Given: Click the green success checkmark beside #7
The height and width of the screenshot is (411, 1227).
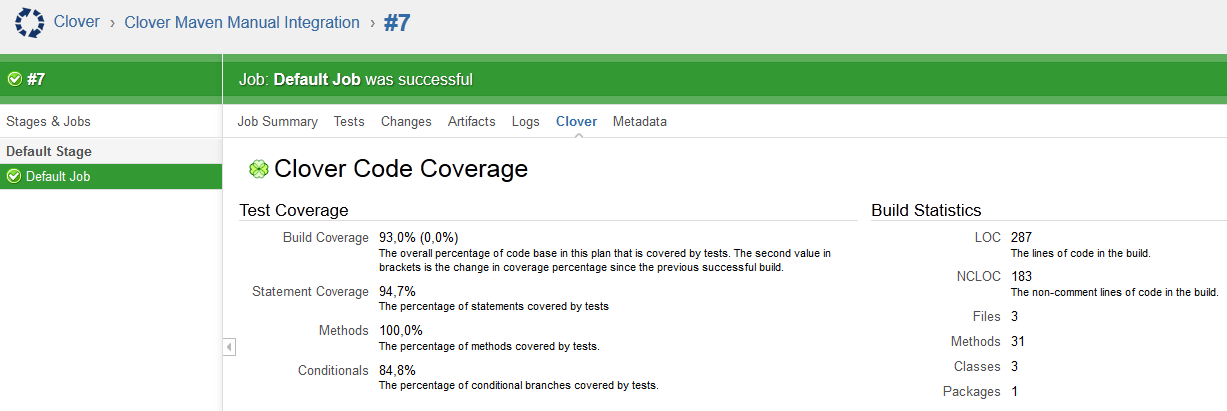Looking at the screenshot, I should click(15, 79).
